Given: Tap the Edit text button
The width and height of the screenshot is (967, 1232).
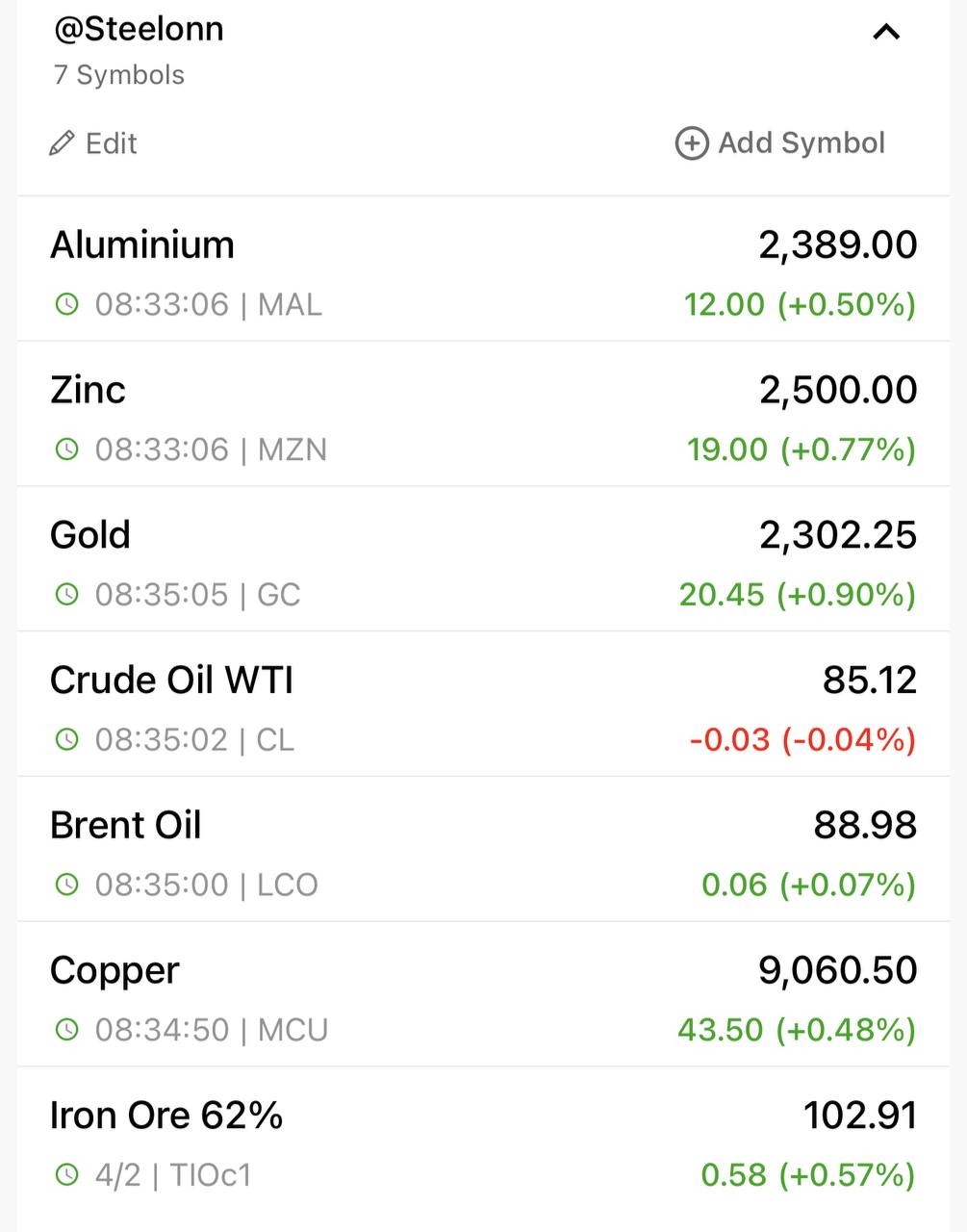Looking at the screenshot, I should point(111,143).
